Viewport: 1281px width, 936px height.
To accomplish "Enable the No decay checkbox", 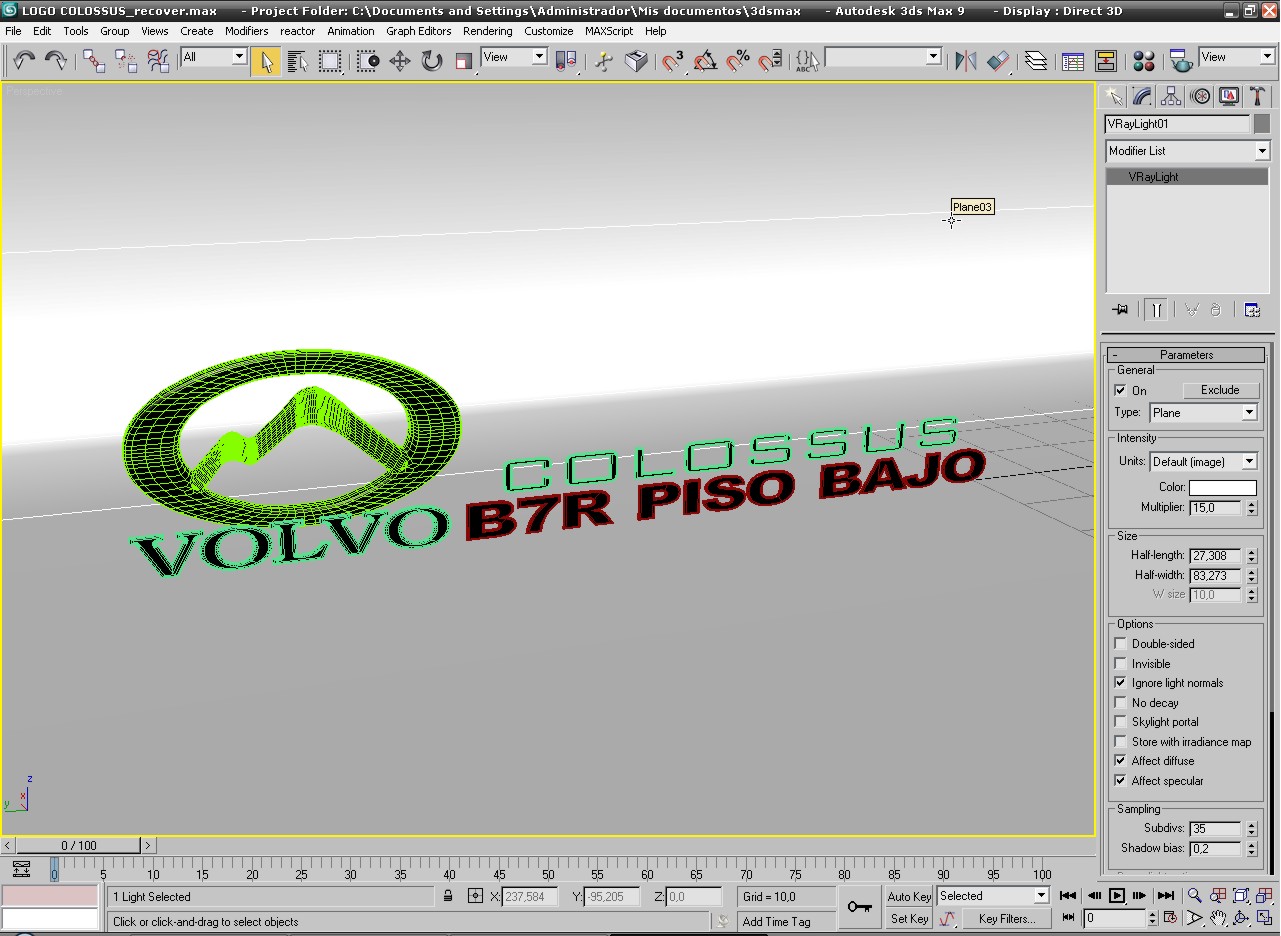I will tap(1120, 703).
